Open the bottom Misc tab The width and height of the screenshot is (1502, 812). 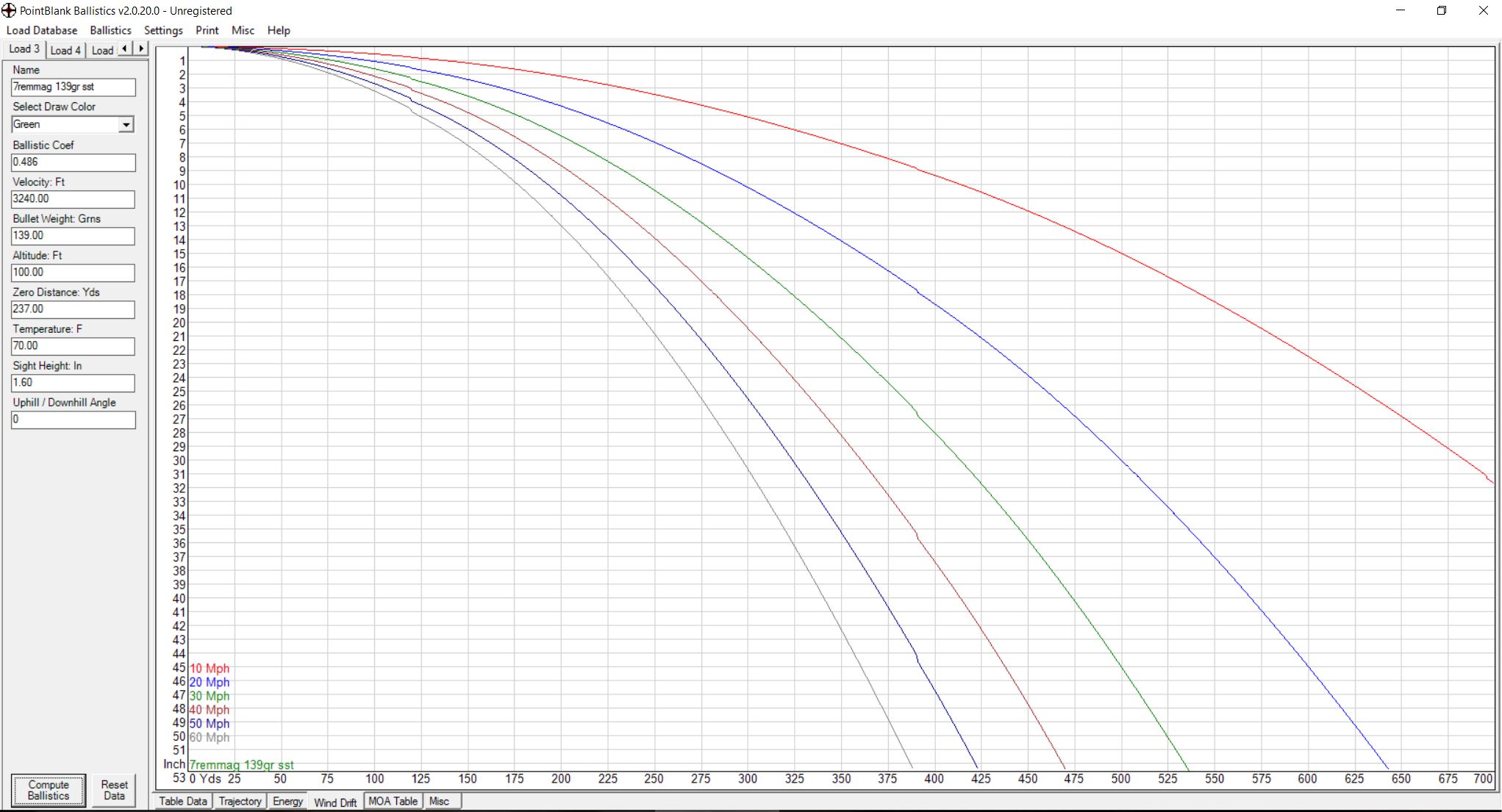pos(439,801)
